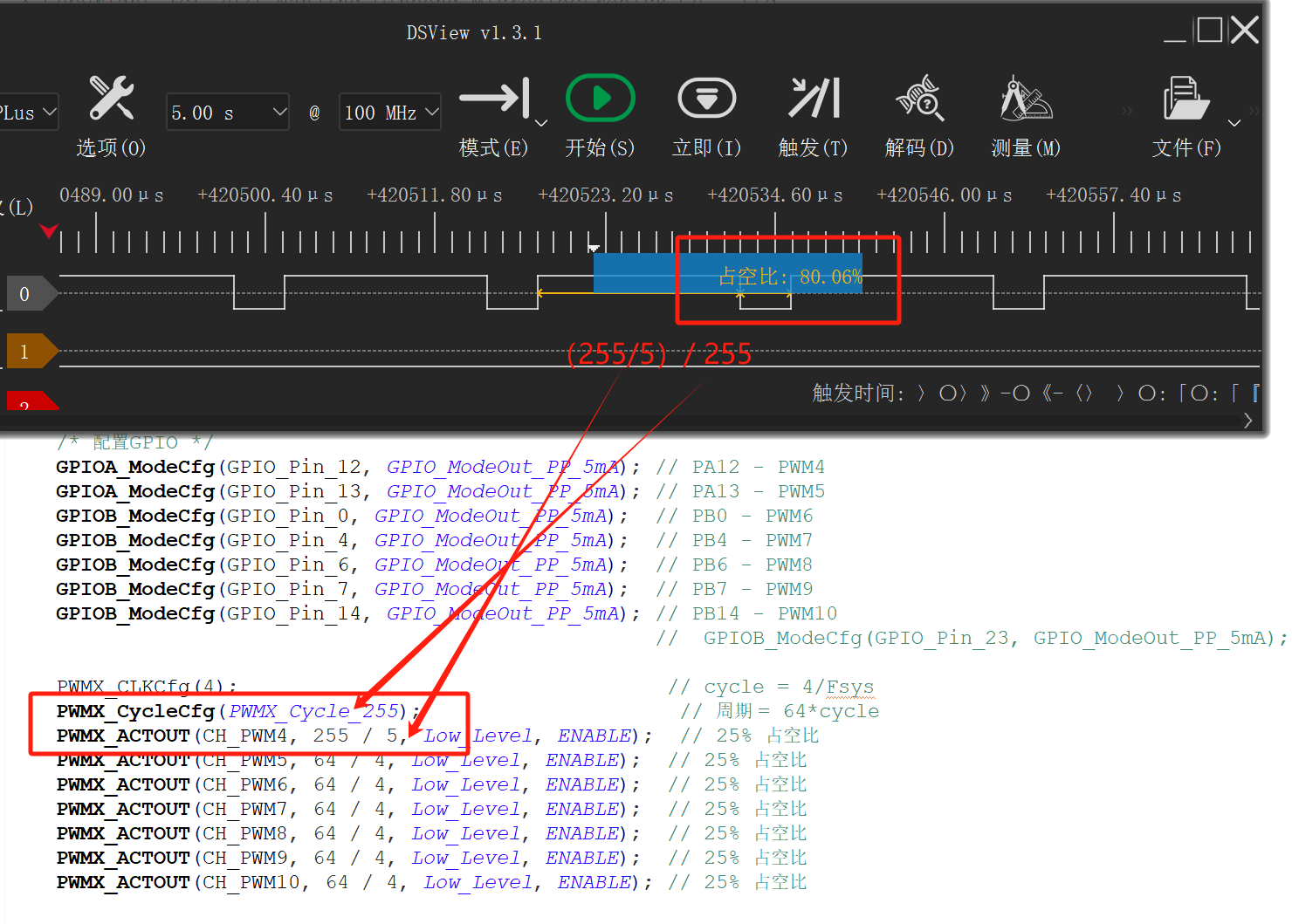Click the duty cycle 80.06% measurement label

790,277
